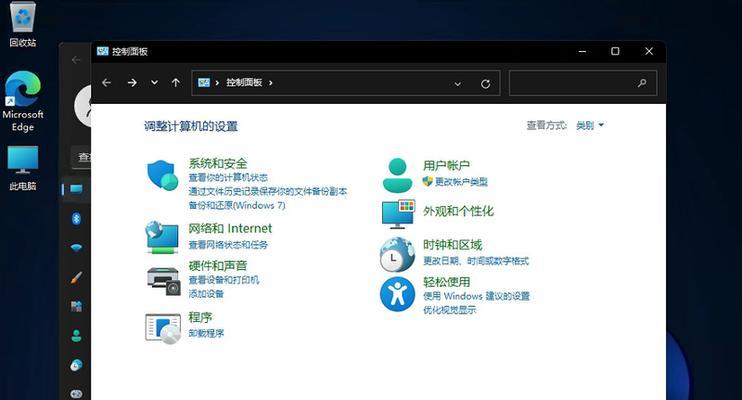The width and height of the screenshot is (742, 400).
Task: Select Gaming icon in Settings sidebar
Action: [x=76, y=393]
